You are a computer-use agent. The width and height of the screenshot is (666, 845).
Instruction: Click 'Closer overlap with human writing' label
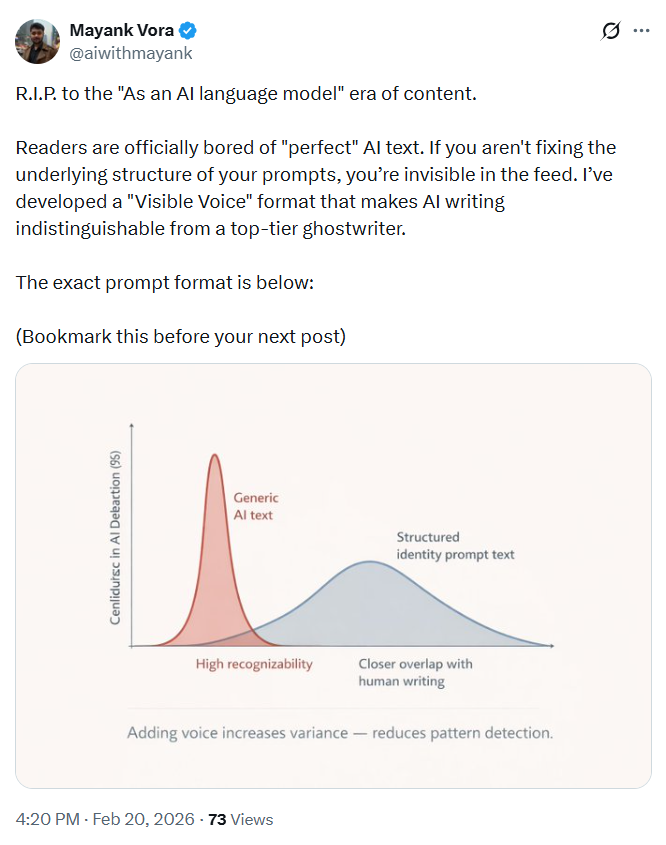coord(415,672)
